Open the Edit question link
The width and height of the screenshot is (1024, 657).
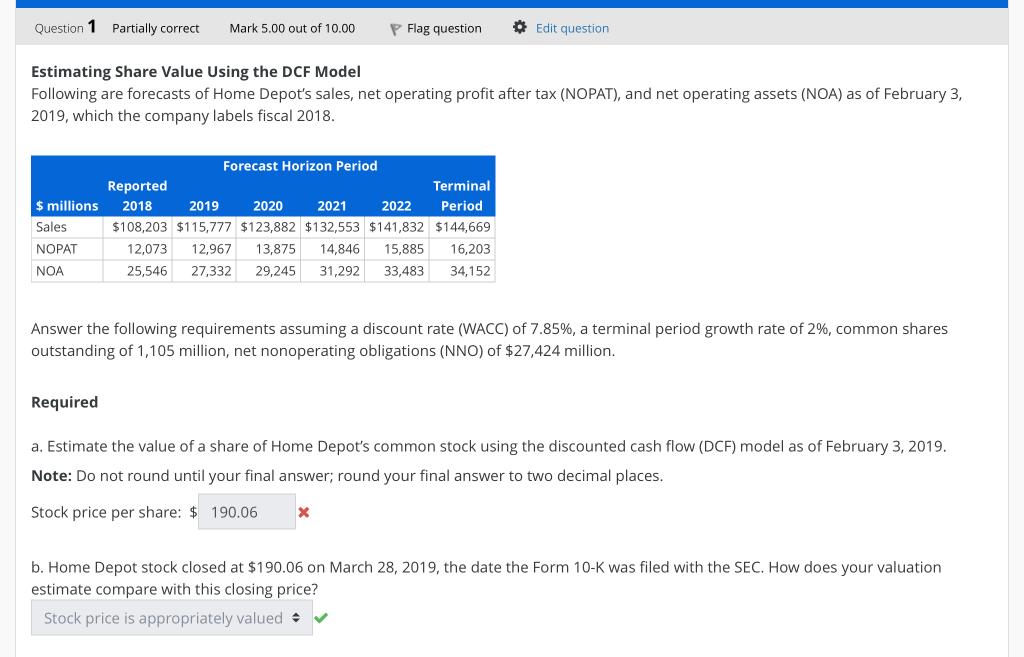pyautogui.click(x=572, y=28)
